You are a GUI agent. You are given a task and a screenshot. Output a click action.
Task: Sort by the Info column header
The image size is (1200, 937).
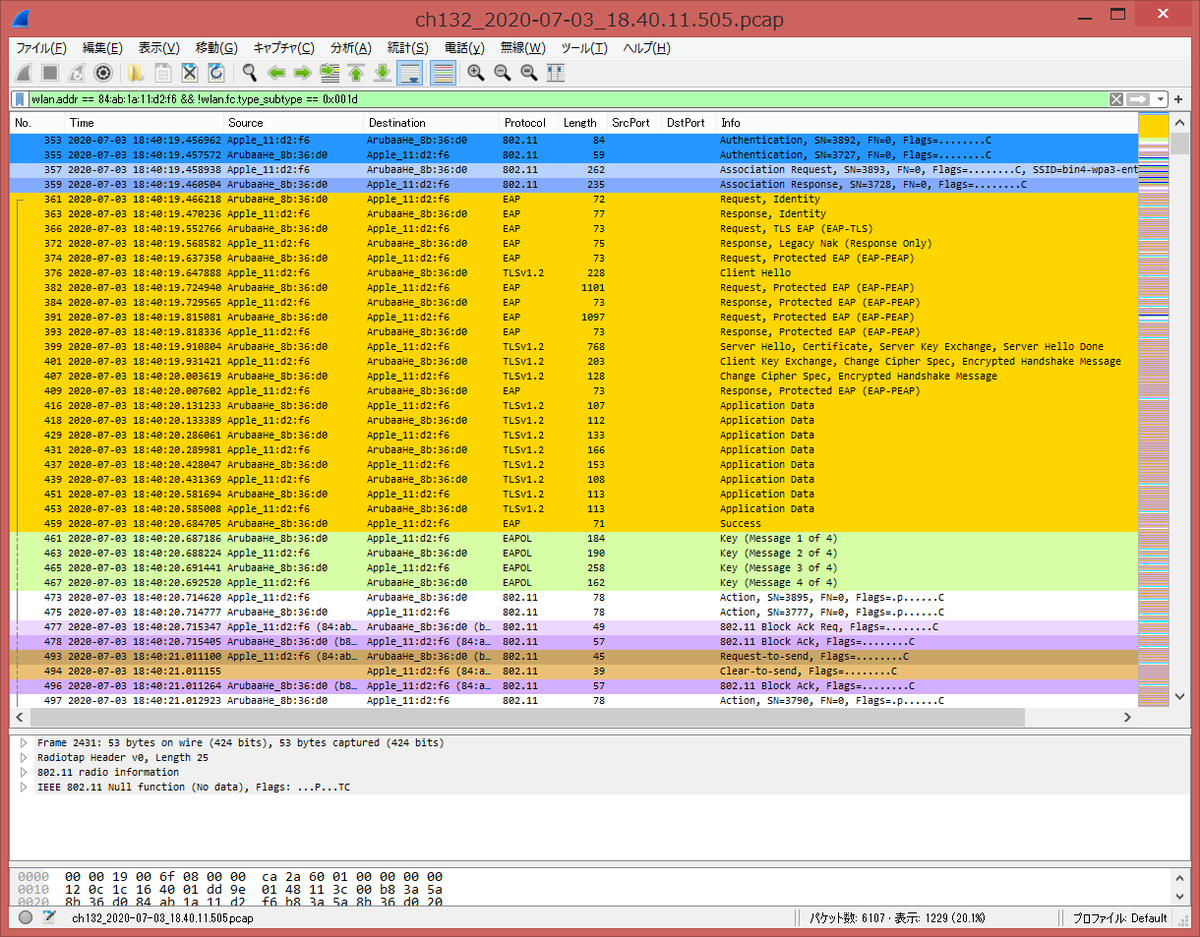(x=927, y=123)
